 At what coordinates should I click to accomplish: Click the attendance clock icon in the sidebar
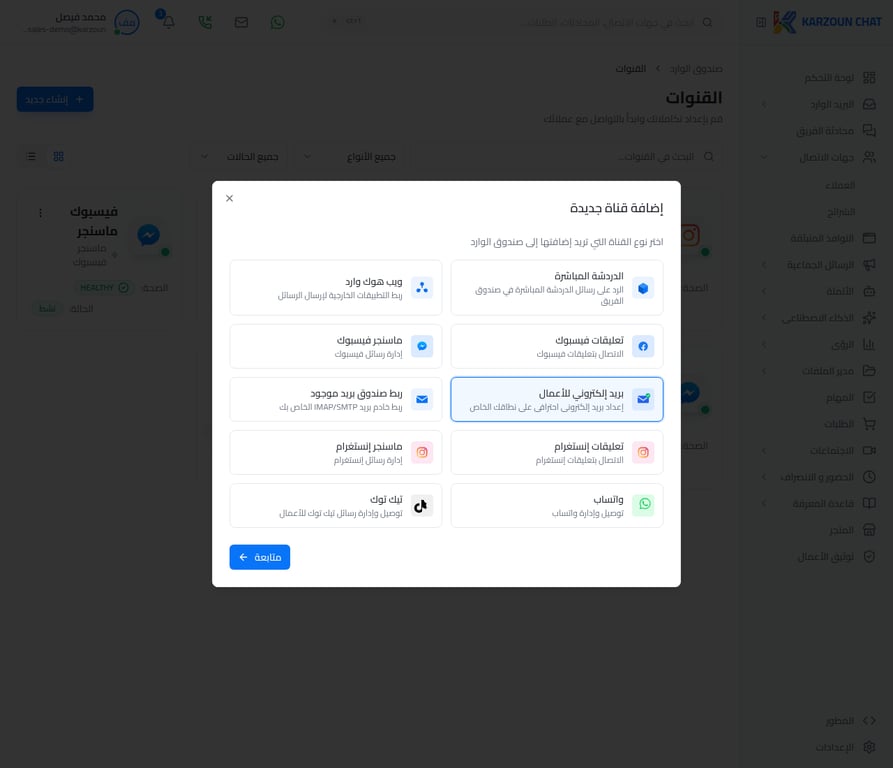869,477
